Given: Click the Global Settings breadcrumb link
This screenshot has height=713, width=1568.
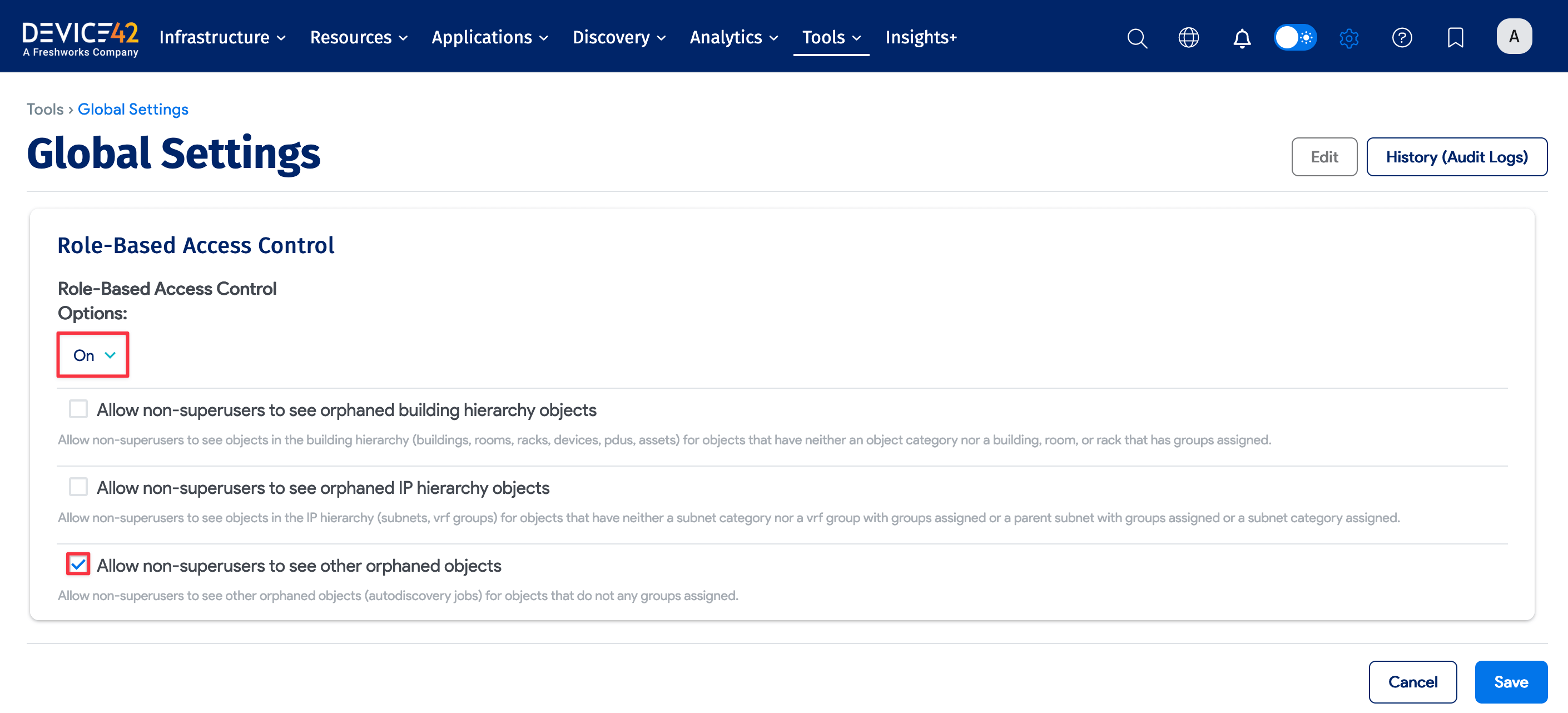Looking at the screenshot, I should point(133,109).
